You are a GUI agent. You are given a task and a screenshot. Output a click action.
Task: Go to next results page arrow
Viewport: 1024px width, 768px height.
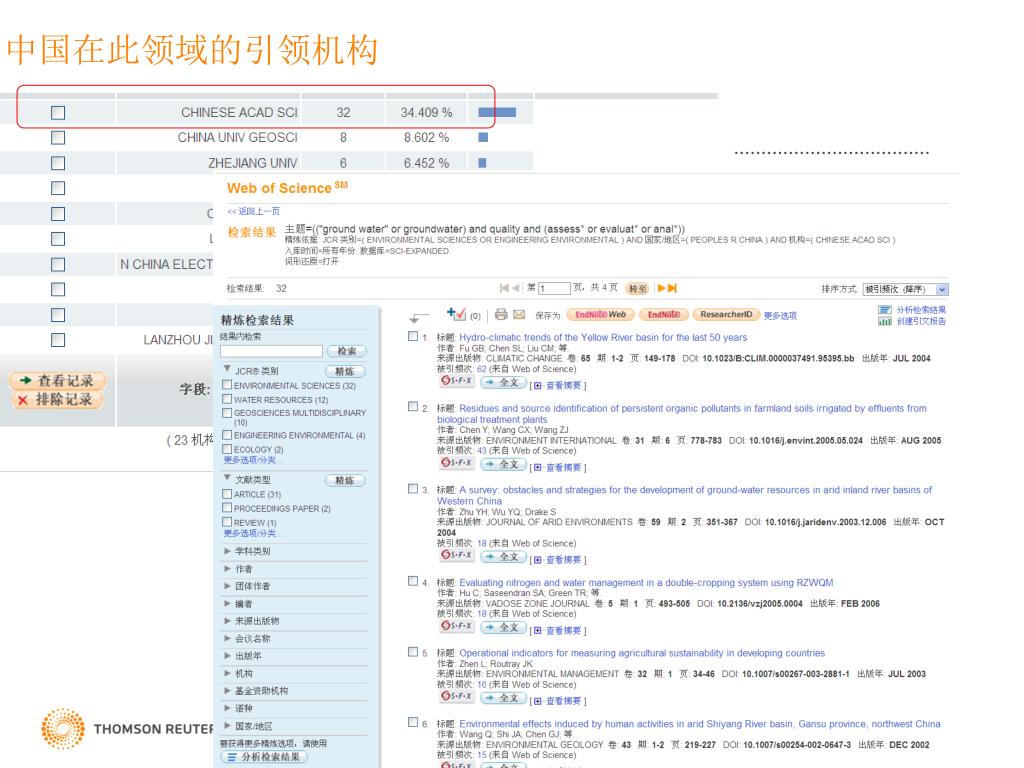tap(661, 288)
